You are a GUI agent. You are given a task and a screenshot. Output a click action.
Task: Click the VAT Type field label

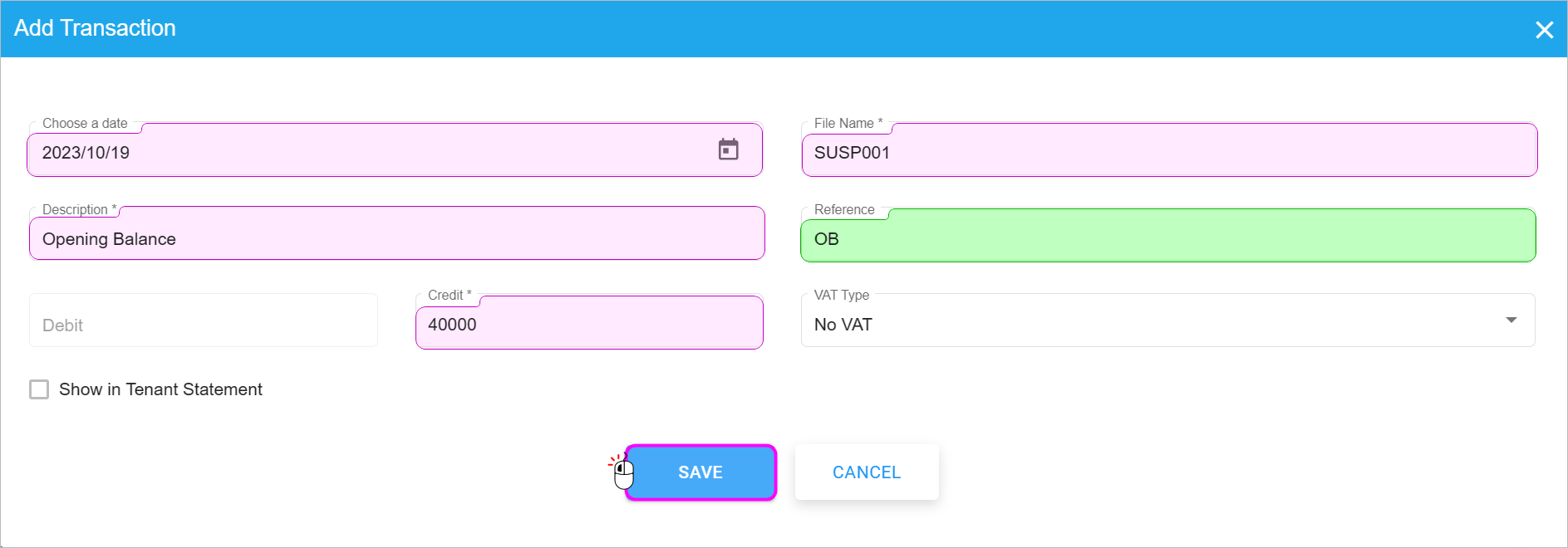coord(841,295)
